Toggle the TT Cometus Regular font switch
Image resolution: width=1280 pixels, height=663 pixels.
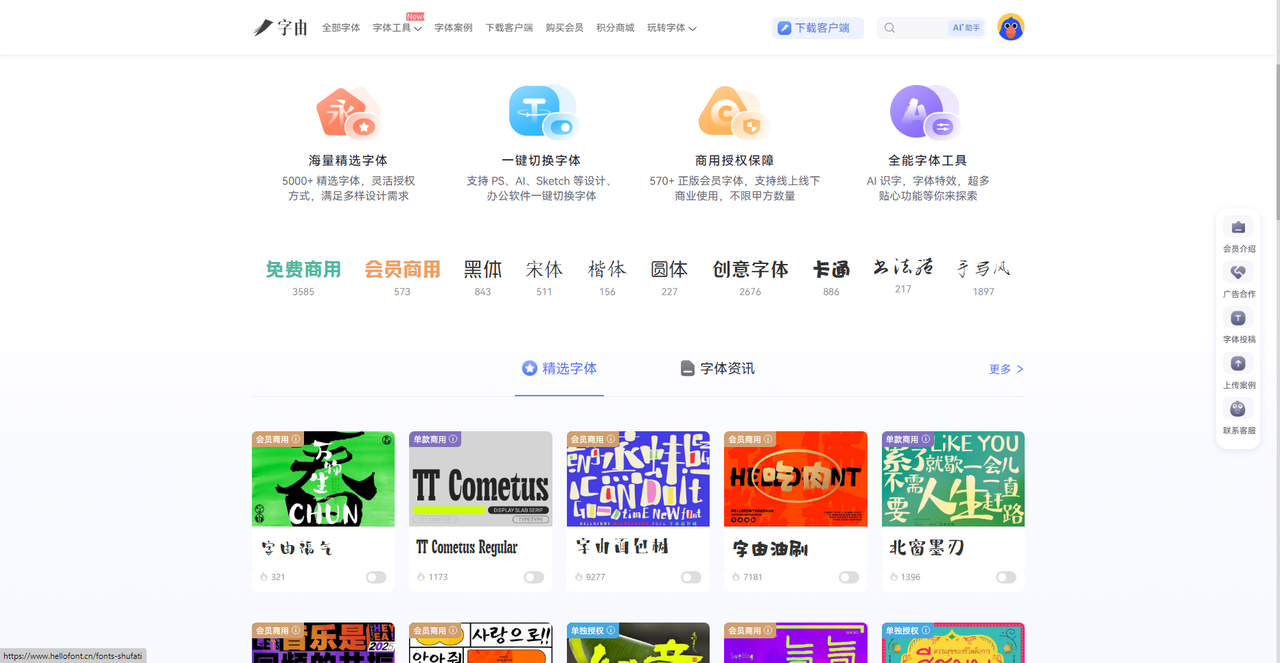click(534, 577)
